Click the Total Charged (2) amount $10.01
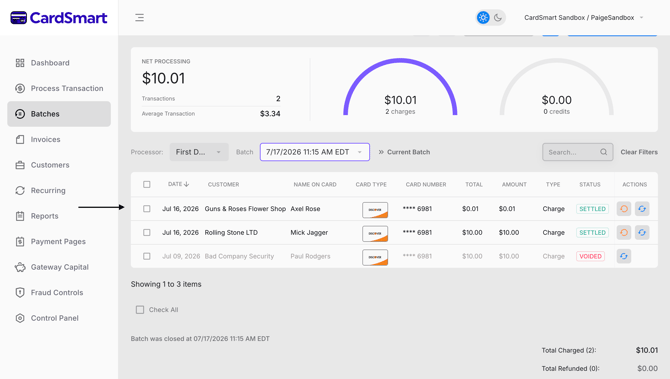The image size is (670, 379). point(646,350)
